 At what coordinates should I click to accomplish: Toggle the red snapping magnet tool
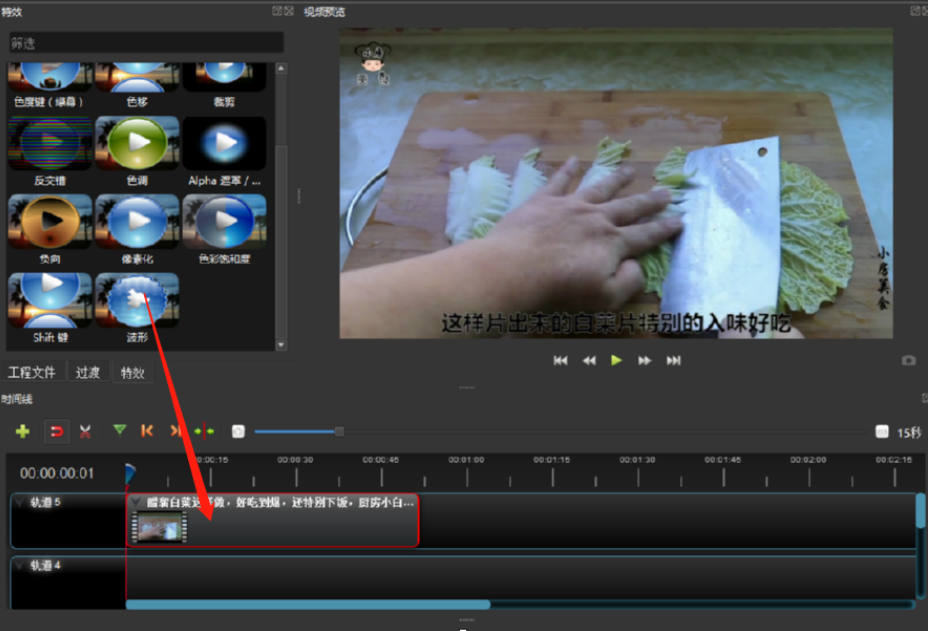click(x=56, y=432)
